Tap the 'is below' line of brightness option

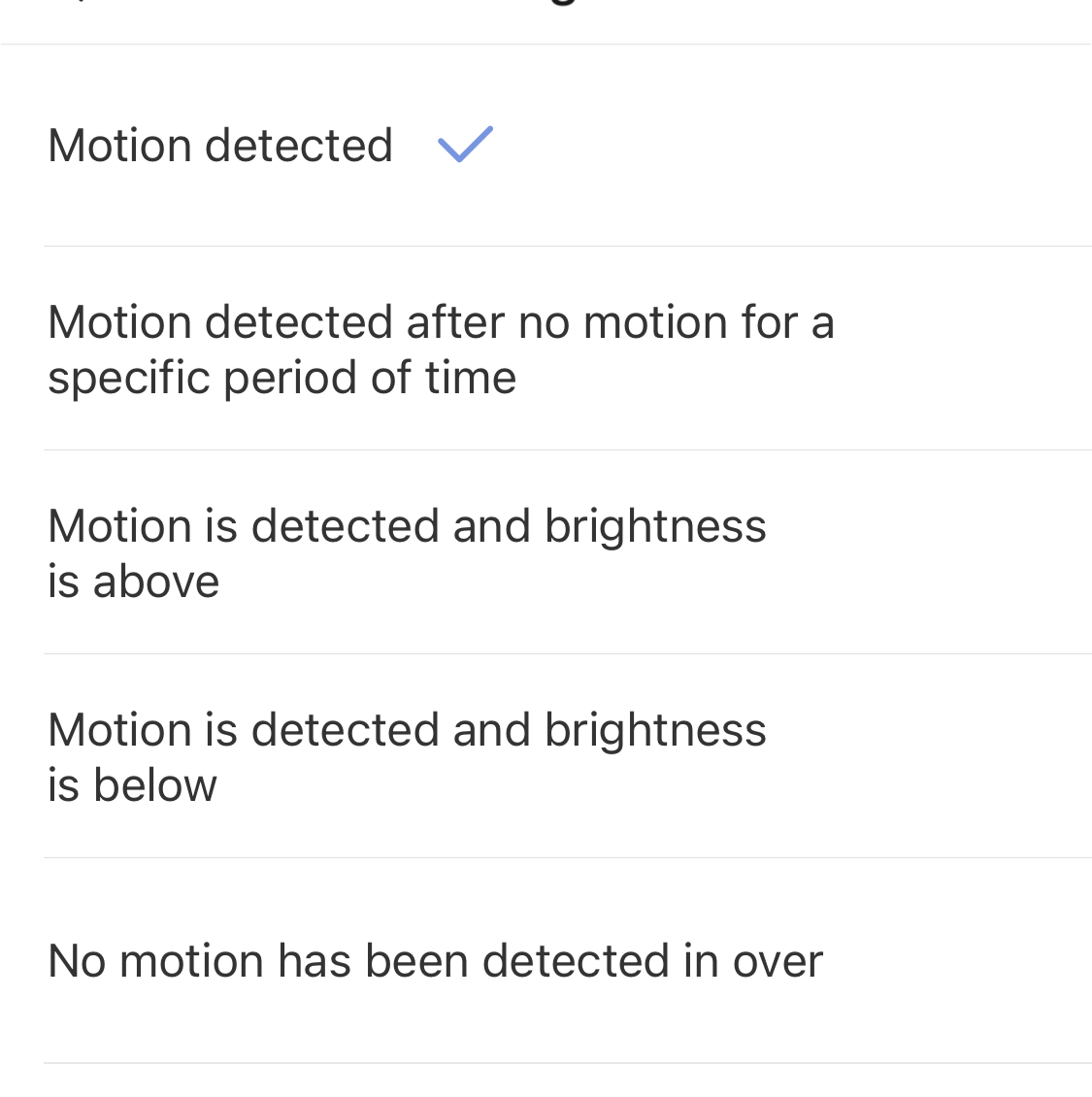pyautogui.click(x=133, y=785)
